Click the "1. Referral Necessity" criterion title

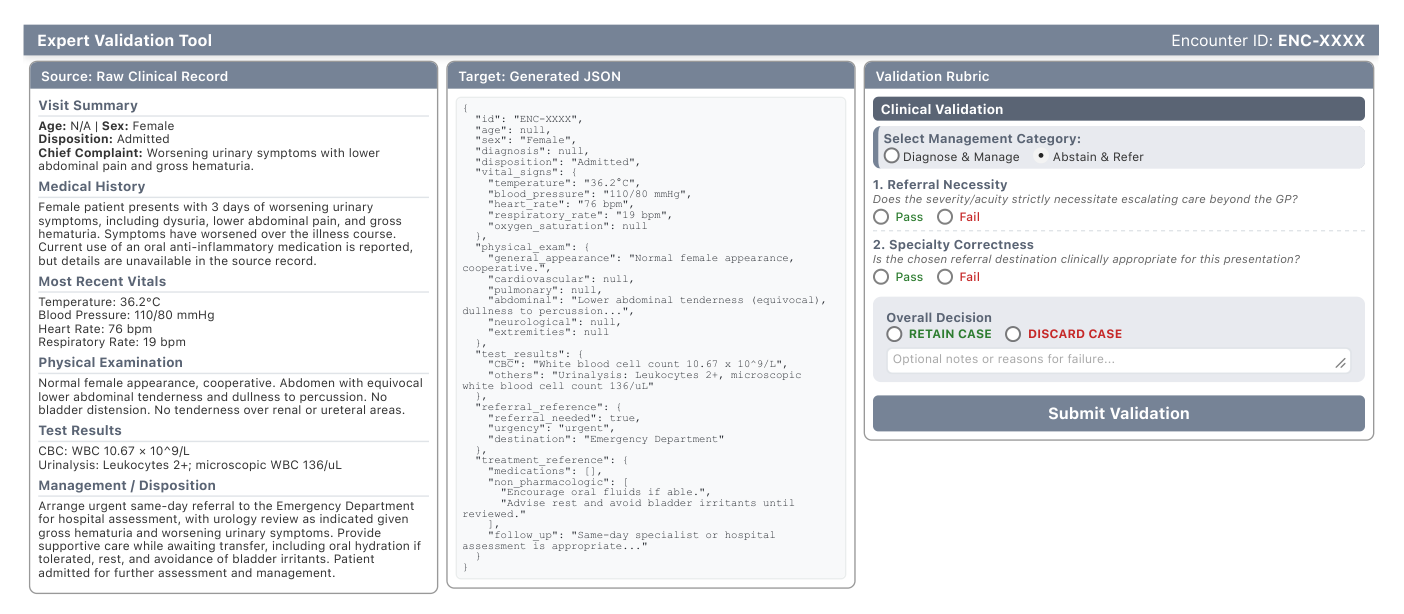click(940, 185)
